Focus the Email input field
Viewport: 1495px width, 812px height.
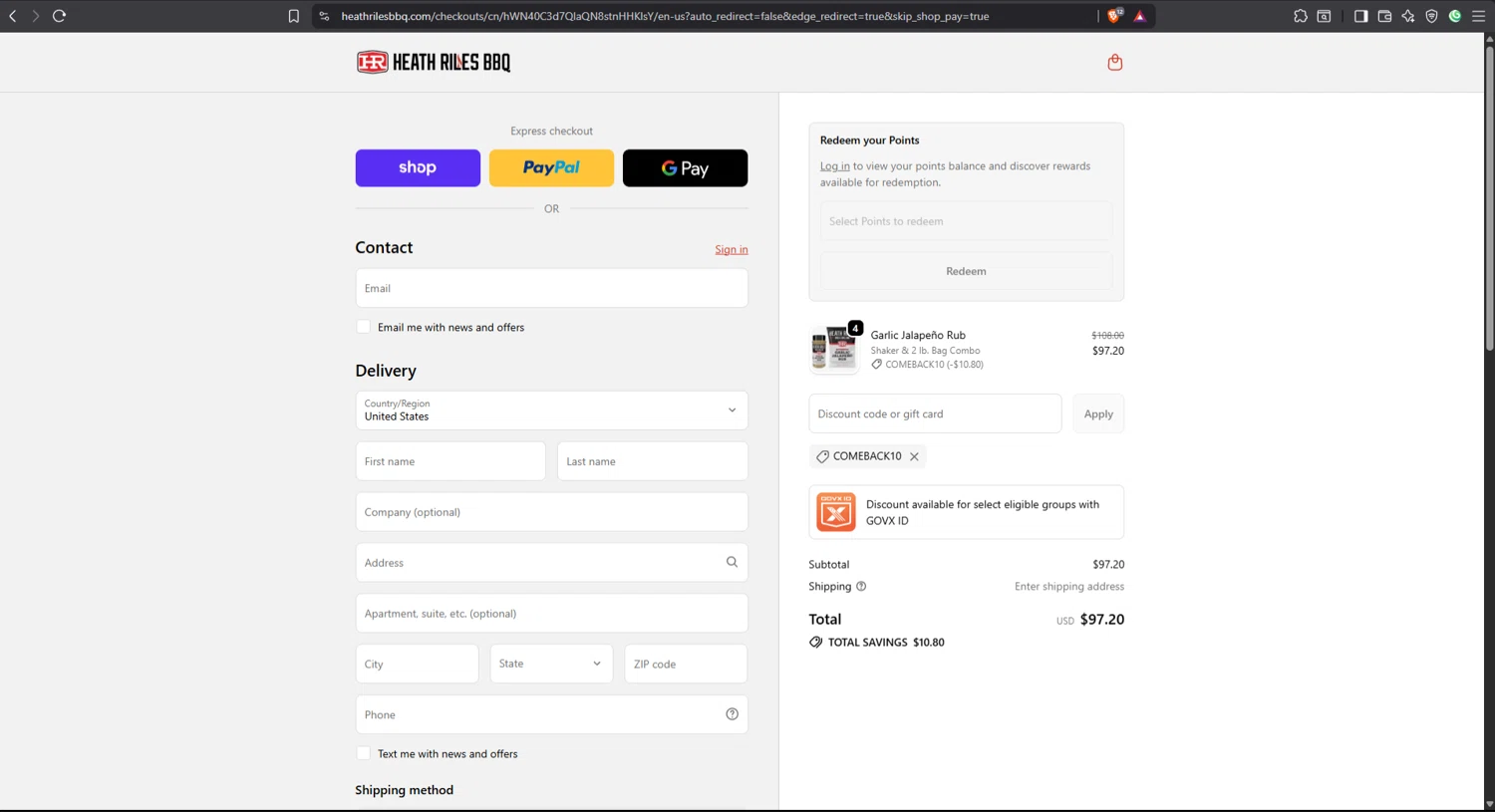point(551,288)
